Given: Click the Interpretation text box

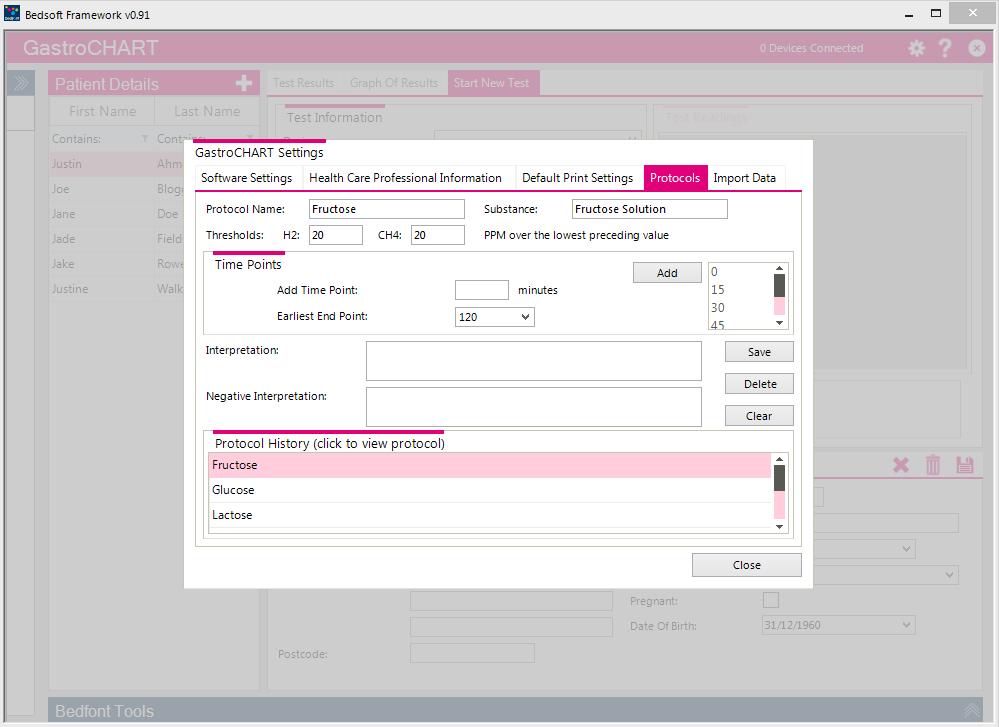Looking at the screenshot, I should [x=534, y=361].
